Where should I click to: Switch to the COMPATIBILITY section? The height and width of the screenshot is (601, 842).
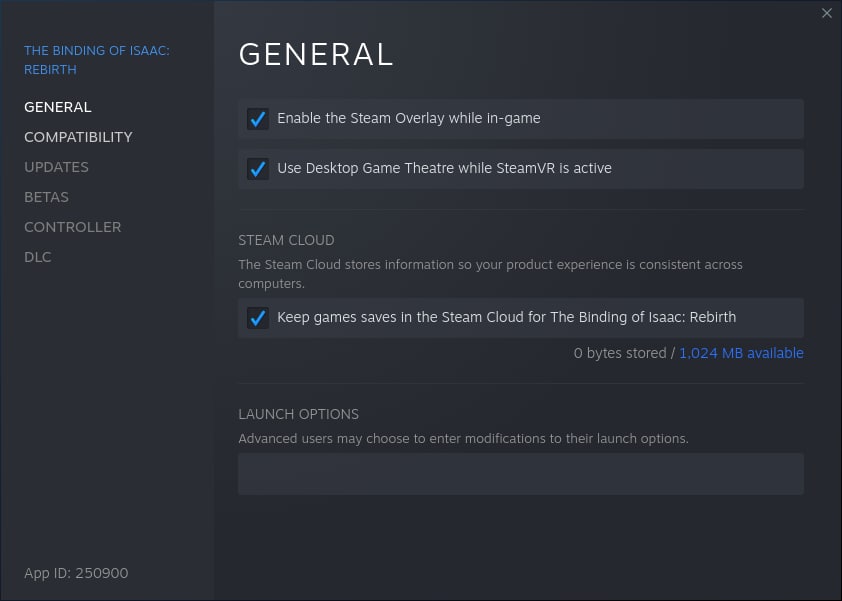click(x=78, y=137)
